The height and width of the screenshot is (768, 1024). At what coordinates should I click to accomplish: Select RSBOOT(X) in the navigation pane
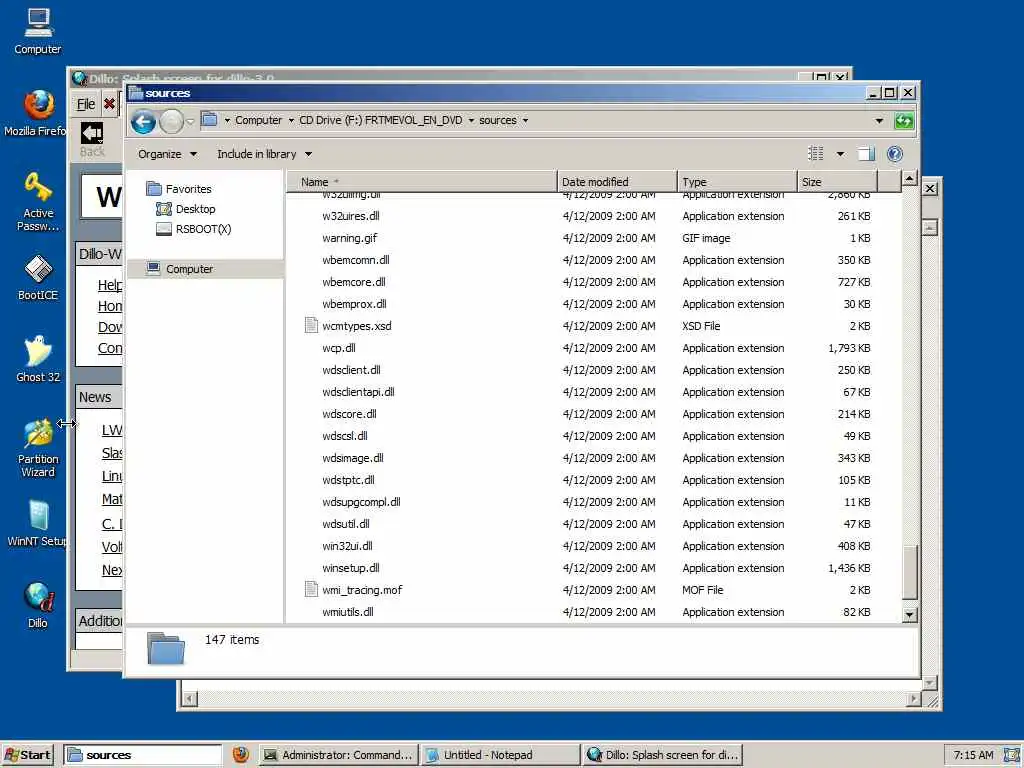[203, 229]
